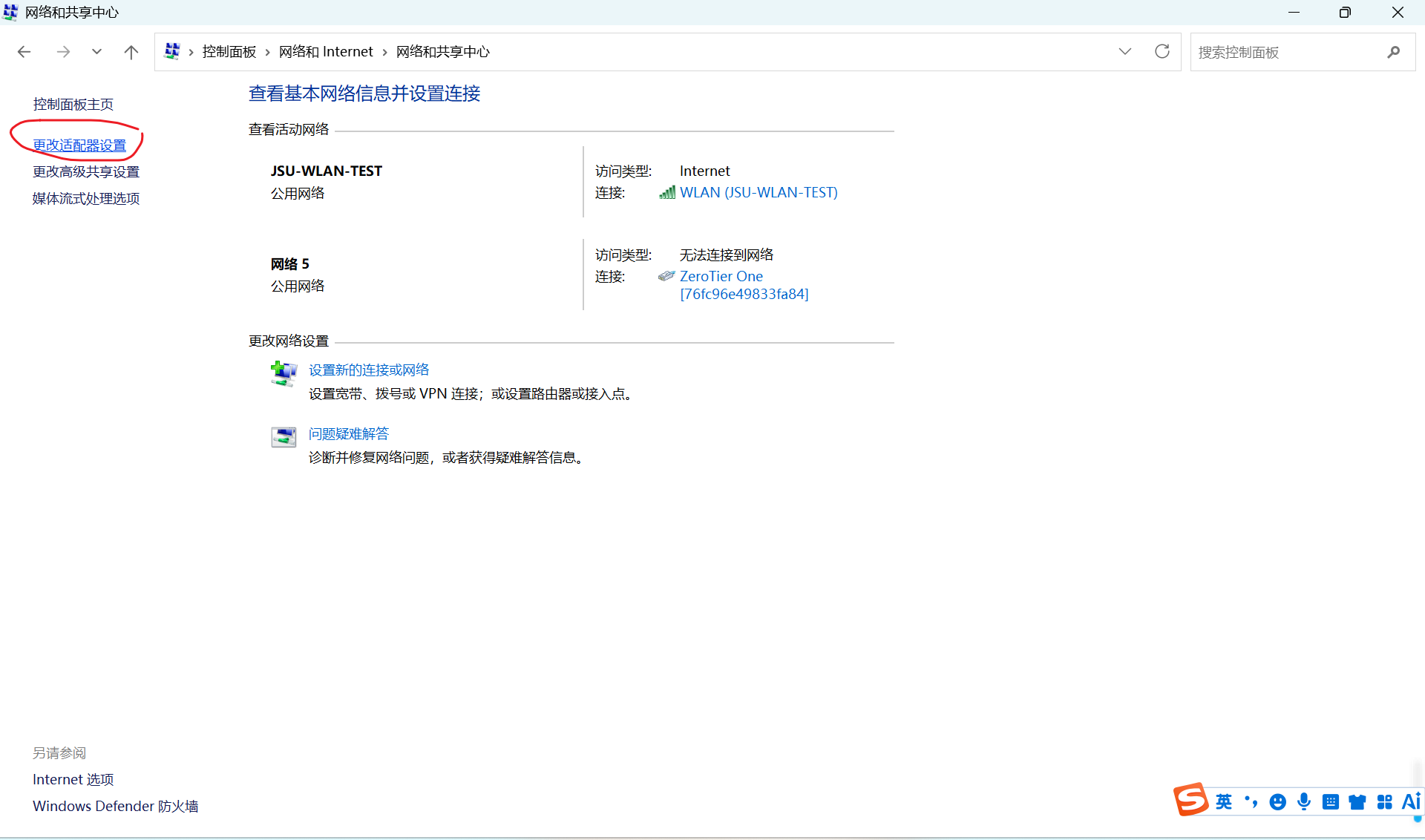The height and width of the screenshot is (840, 1425).
Task: Click the Sogou skin shirt icon
Action: tap(1357, 801)
